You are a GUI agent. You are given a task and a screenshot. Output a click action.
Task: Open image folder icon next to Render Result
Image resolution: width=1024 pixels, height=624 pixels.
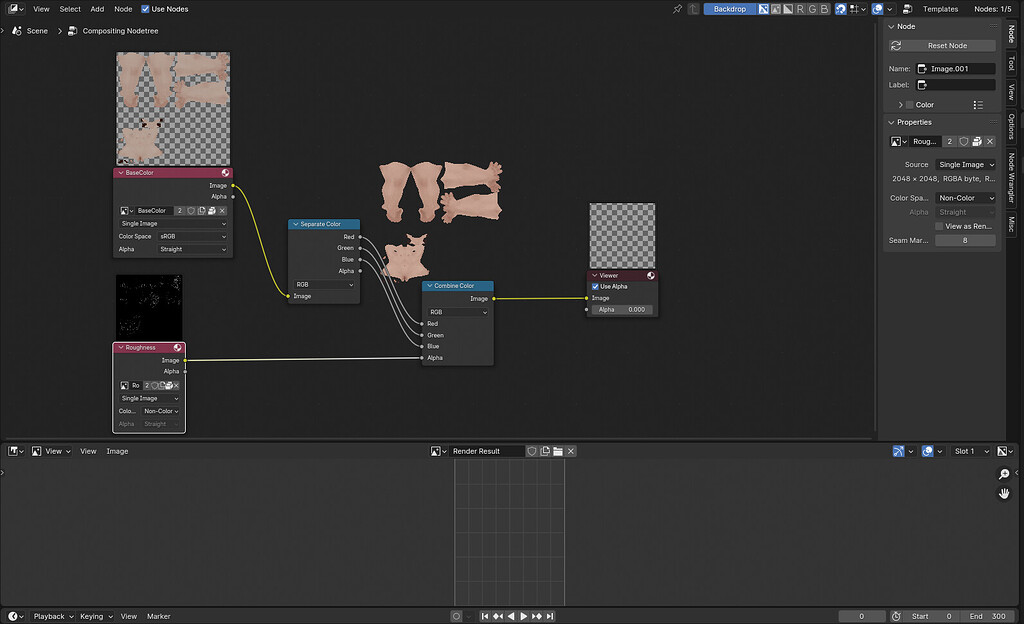coord(558,451)
